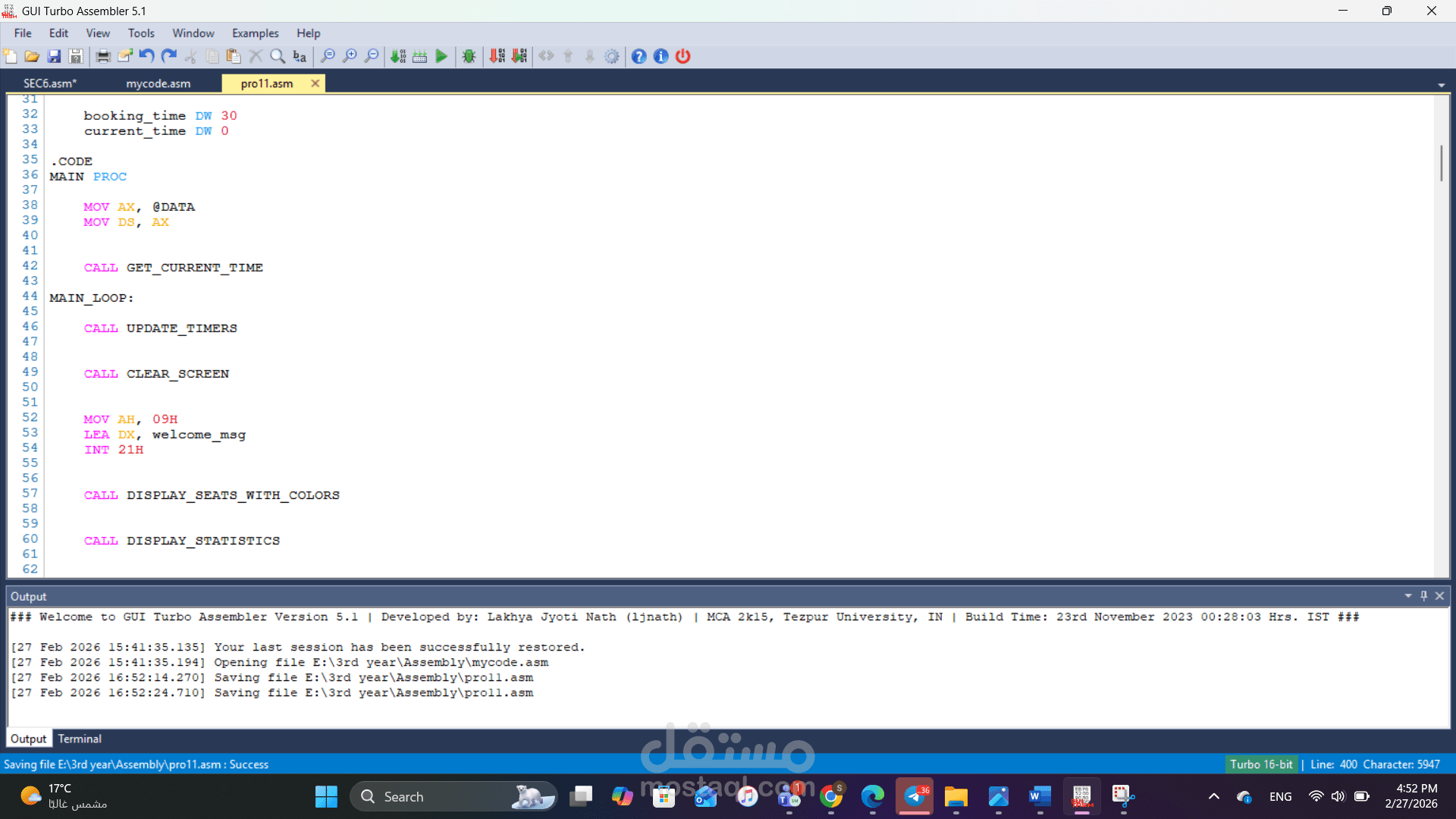This screenshot has height=819, width=1456.
Task: Close the pro11.asm tab
Action: 315,83
